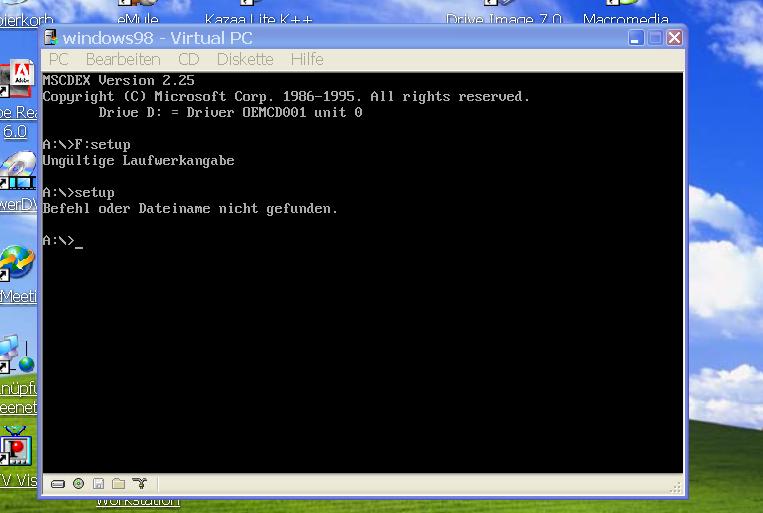Click the eMule desktop shortcut label
763x513 pixels.
(138, 19)
